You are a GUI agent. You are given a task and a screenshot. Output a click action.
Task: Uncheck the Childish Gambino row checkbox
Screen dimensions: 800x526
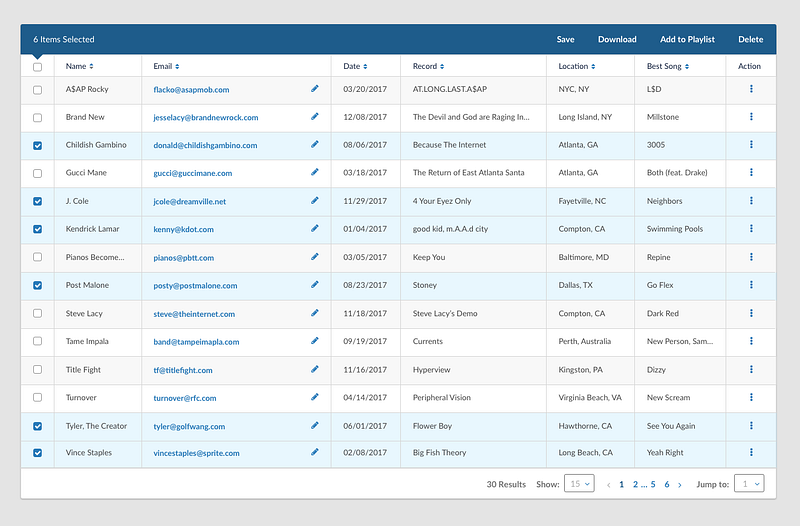tap(37, 145)
